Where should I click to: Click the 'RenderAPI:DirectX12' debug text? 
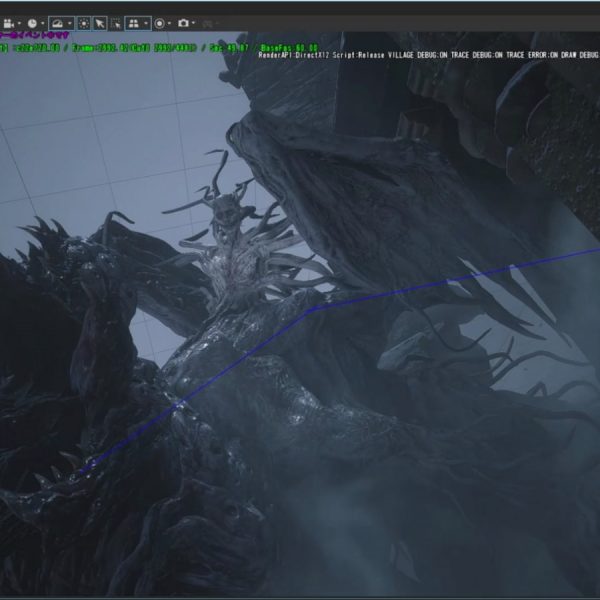point(294,55)
